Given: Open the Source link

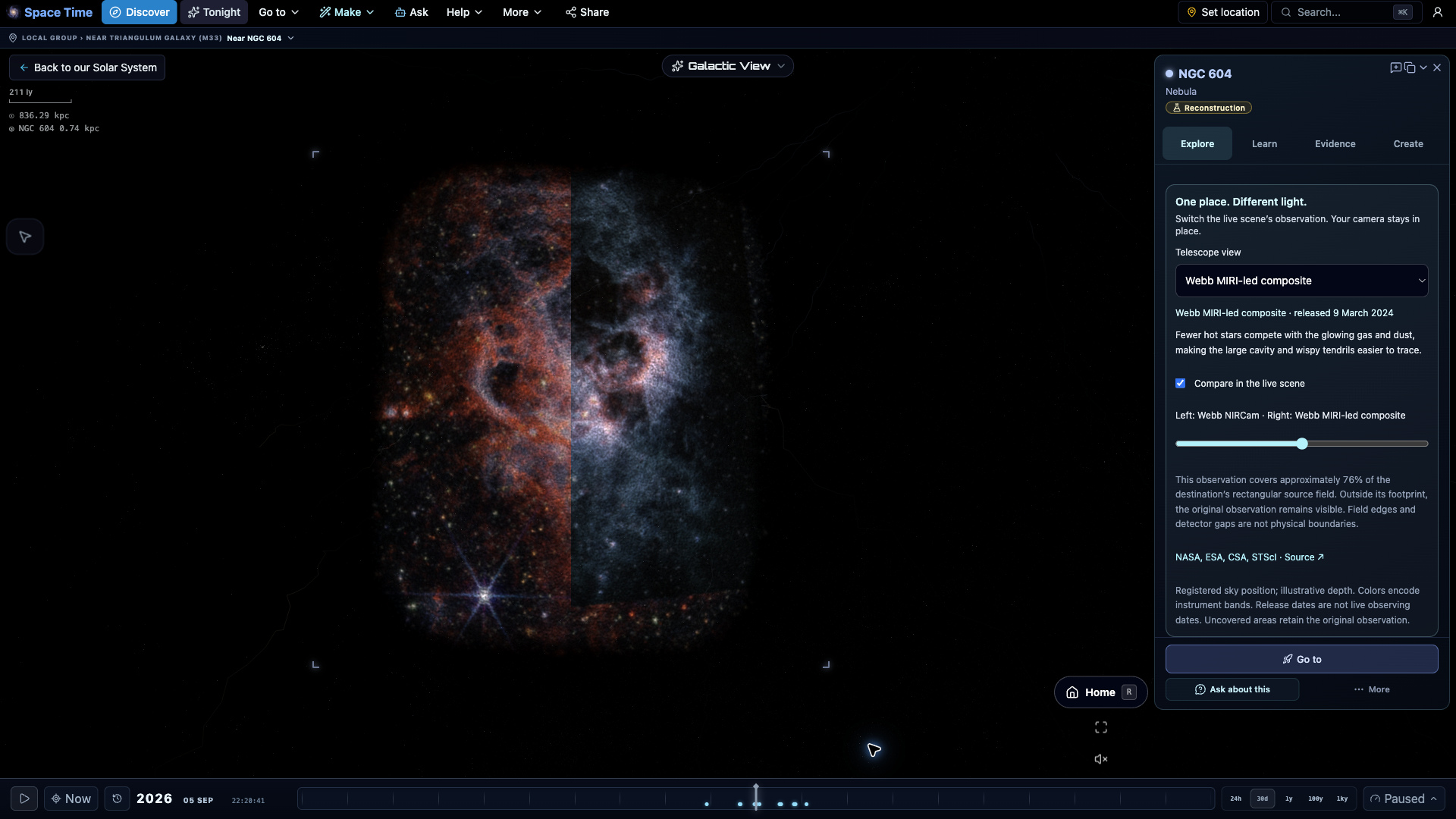Looking at the screenshot, I should pyautogui.click(x=1304, y=557).
